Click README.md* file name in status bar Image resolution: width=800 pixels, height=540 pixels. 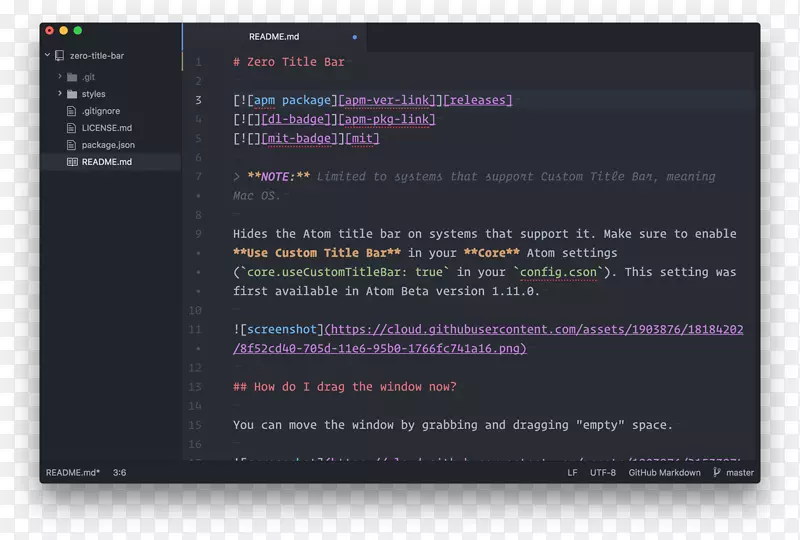tap(73, 473)
